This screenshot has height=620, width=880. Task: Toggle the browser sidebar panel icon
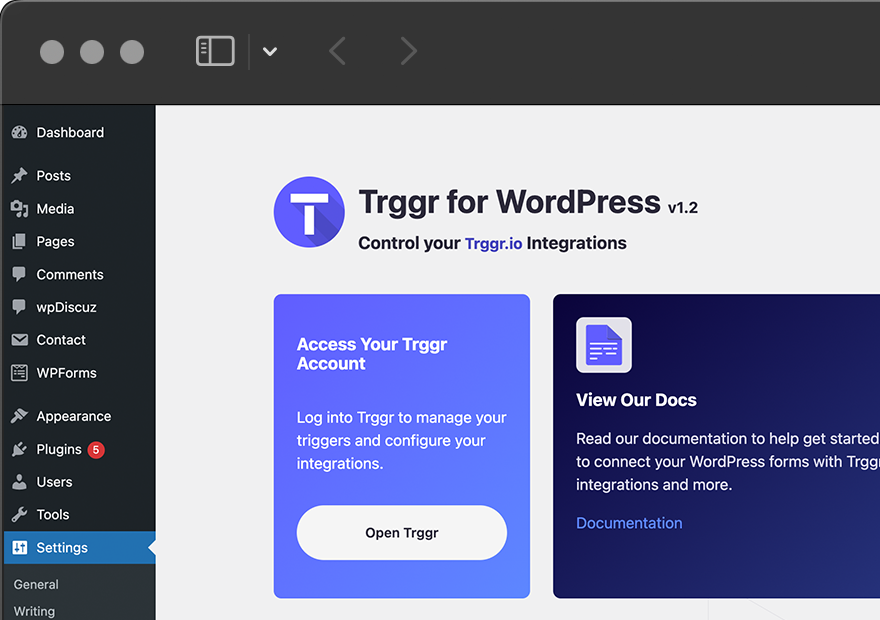click(x=215, y=51)
